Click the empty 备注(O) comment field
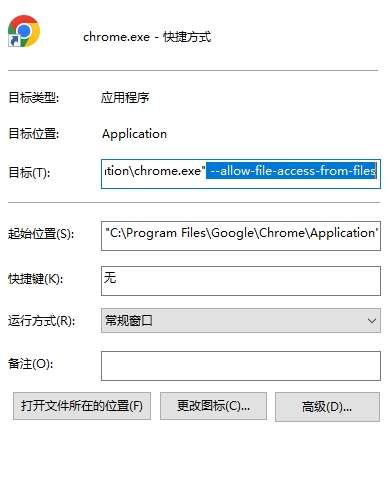This screenshot has height=482, width=391. tap(241, 366)
